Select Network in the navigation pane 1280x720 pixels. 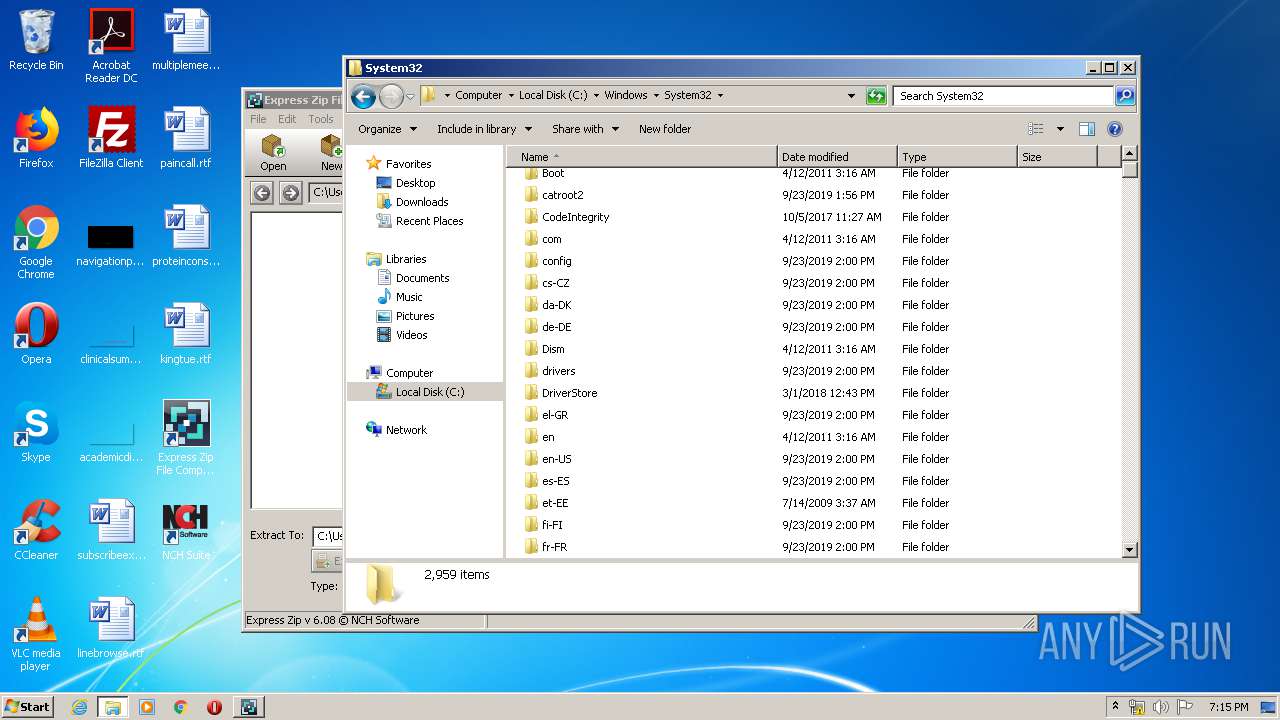[x=406, y=430]
